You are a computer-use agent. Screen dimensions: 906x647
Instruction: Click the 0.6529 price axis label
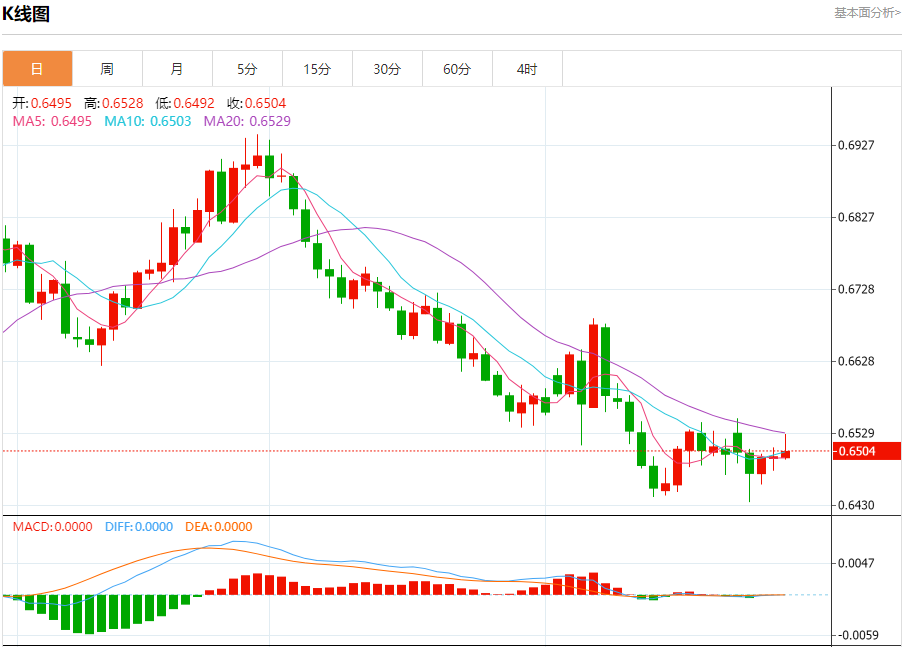[x=856, y=433]
